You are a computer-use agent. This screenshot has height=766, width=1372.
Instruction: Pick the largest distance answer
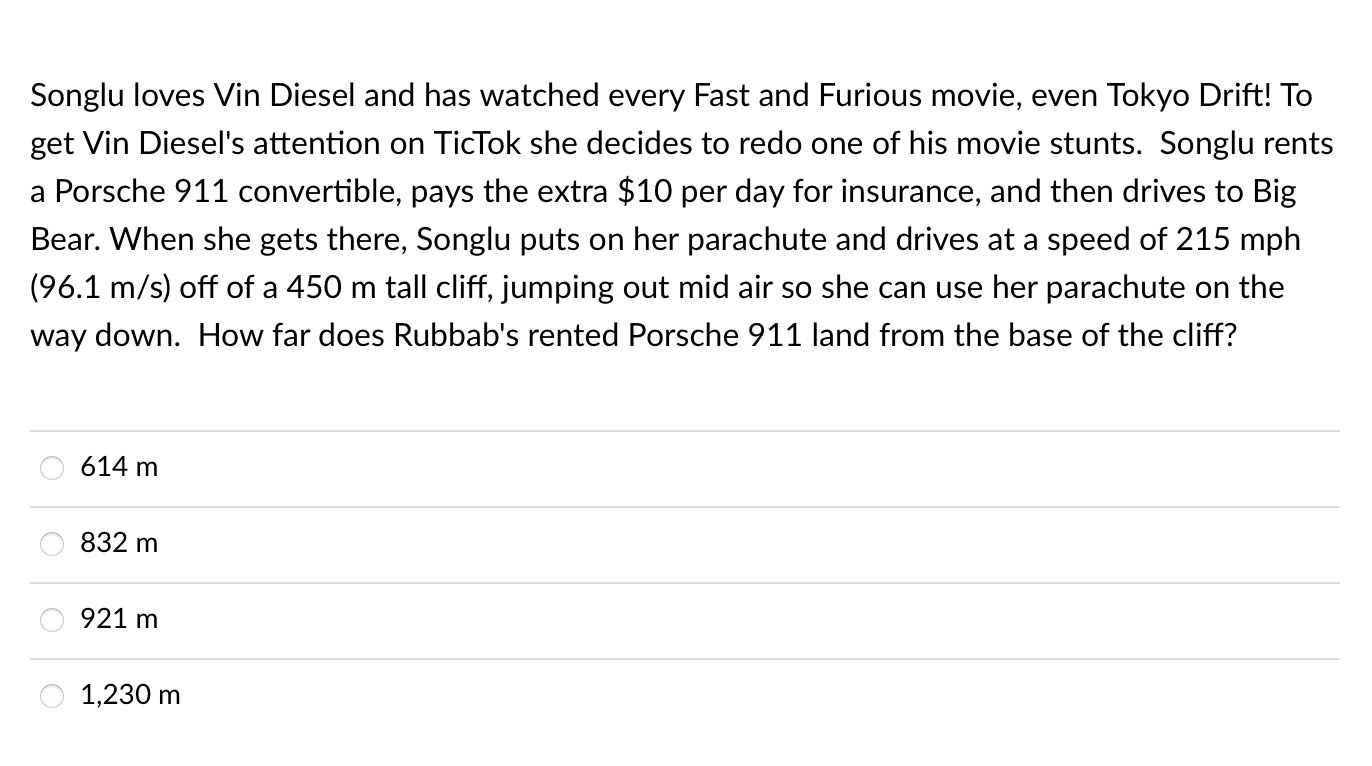pyautogui.click(x=130, y=694)
